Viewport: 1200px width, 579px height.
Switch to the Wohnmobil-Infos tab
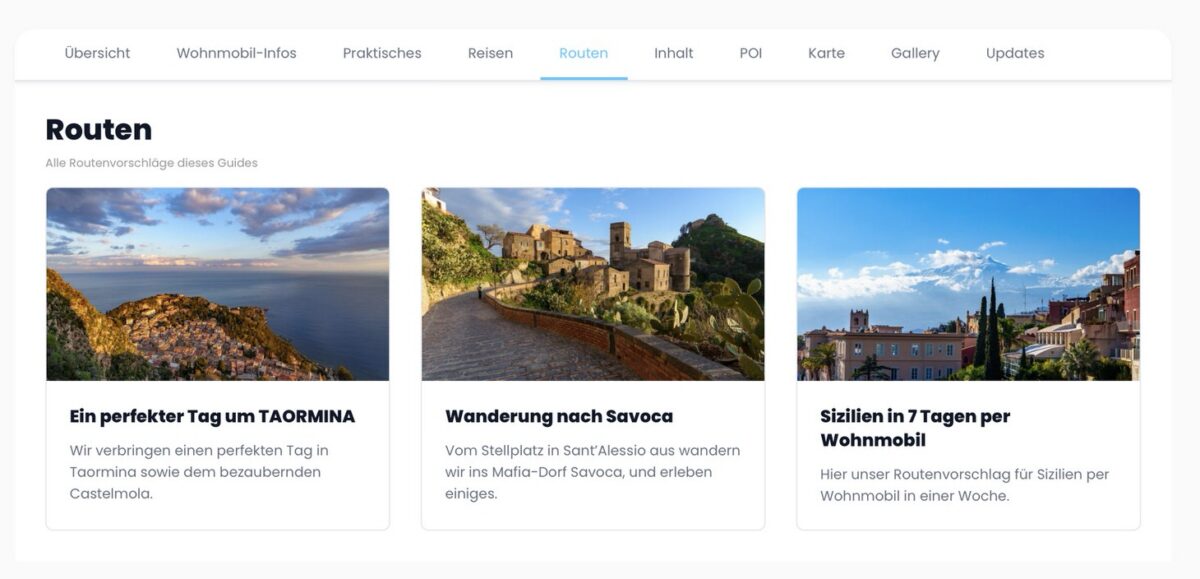pos(236,53)
